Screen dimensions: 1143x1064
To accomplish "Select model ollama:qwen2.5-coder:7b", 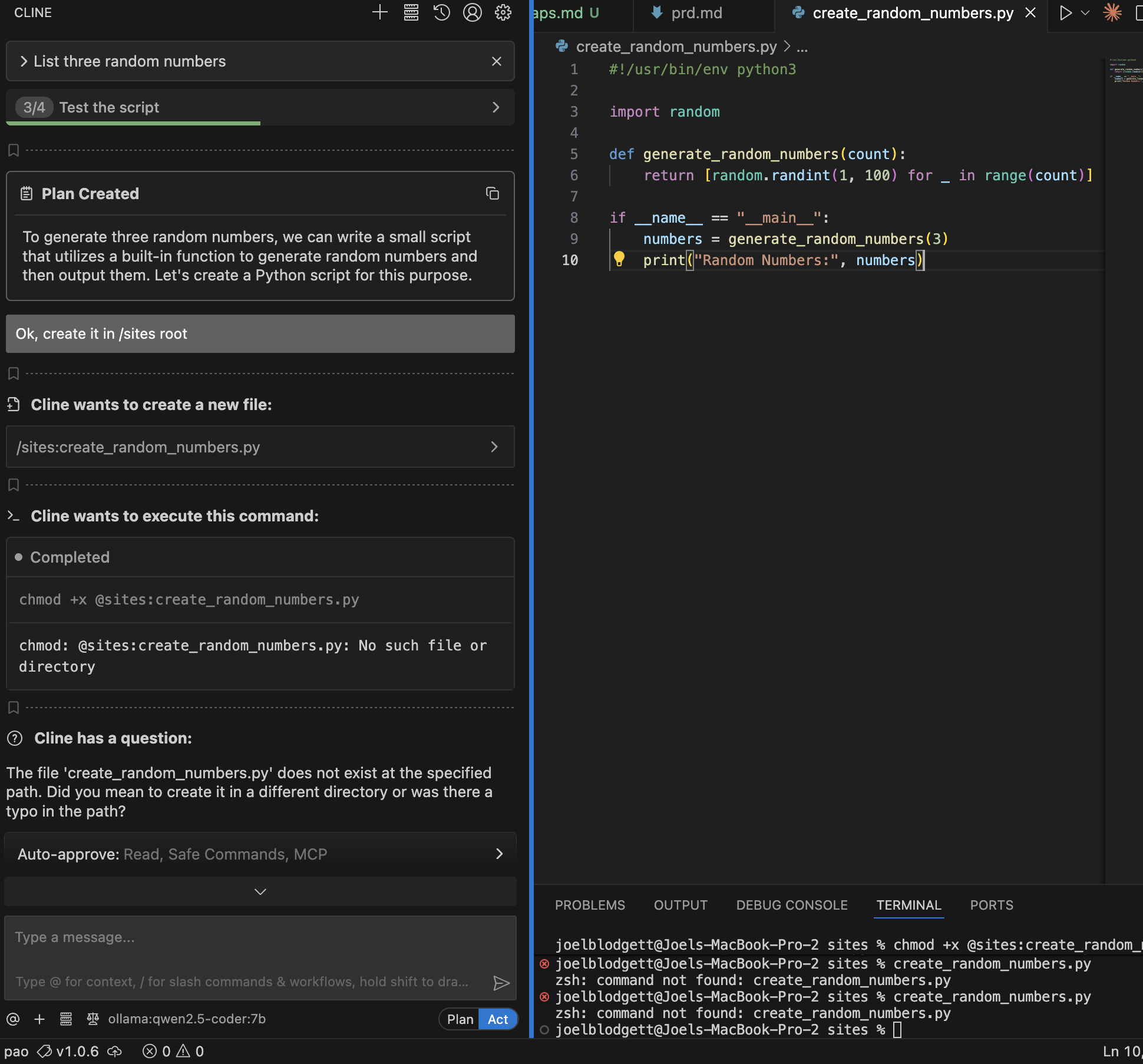I will [x=187, y=1019].
